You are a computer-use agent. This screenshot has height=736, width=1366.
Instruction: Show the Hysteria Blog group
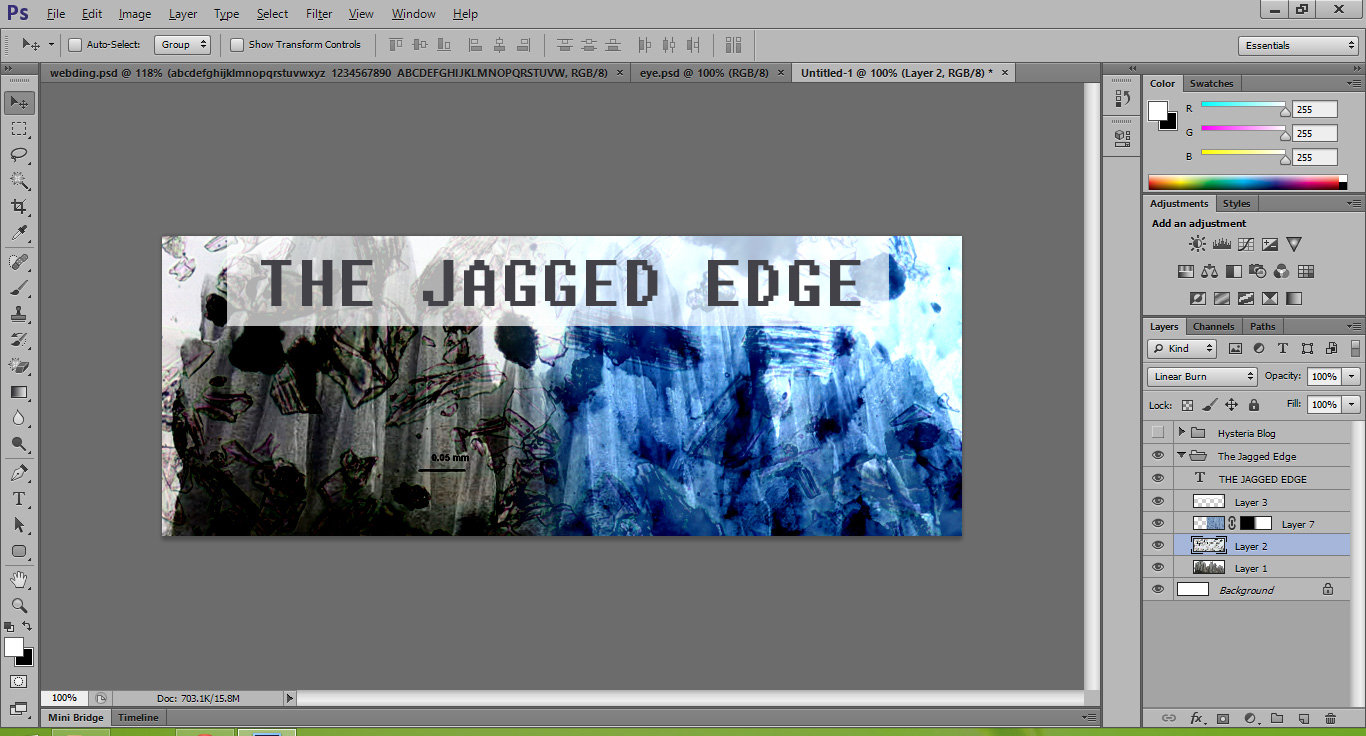coord(1158,433)
